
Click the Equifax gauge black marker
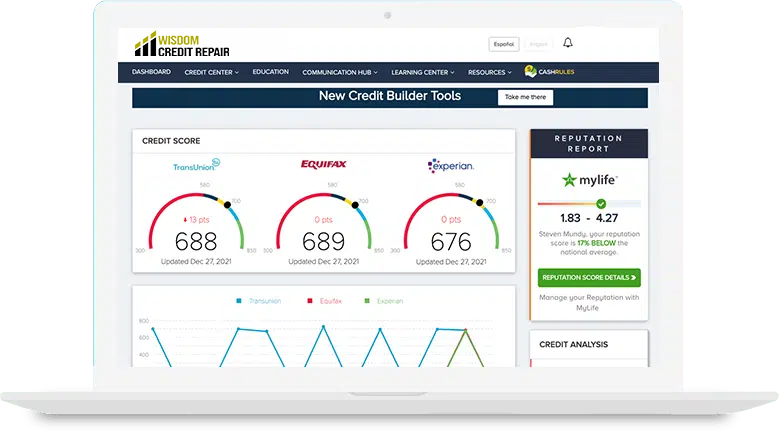[x=355, y=205]
